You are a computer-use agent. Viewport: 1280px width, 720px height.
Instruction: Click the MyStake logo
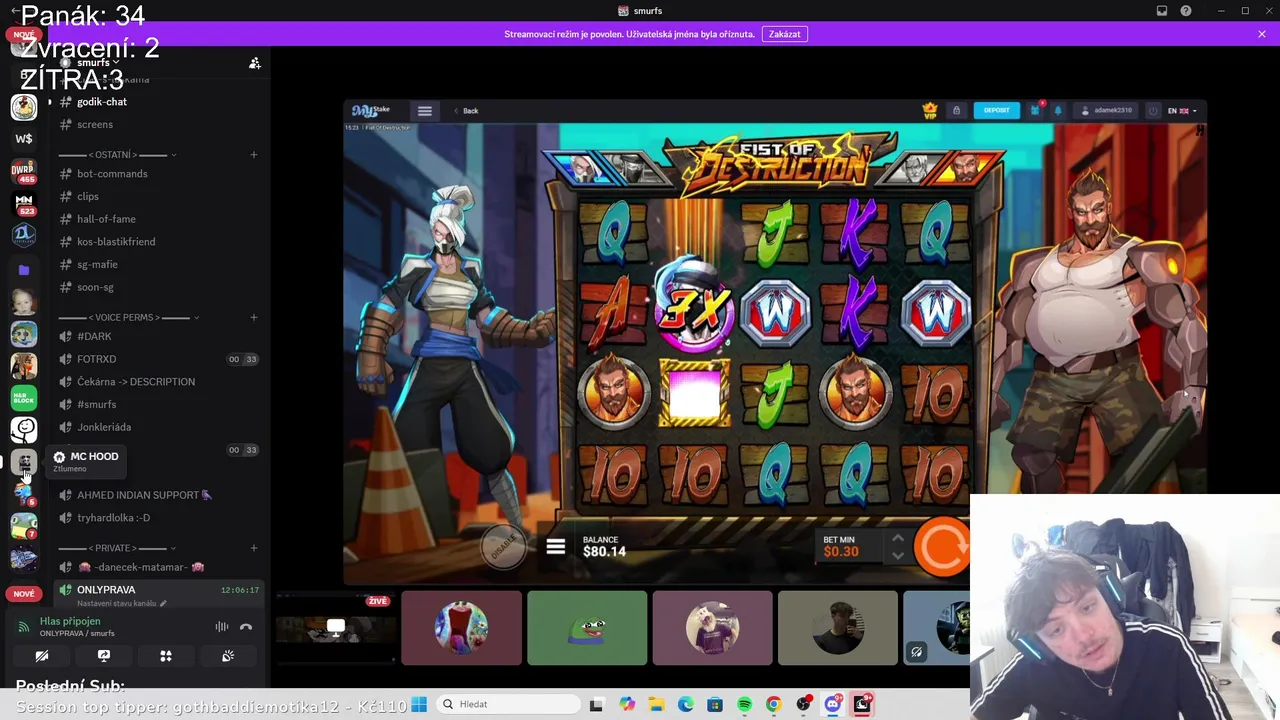[x=371, y=110]
